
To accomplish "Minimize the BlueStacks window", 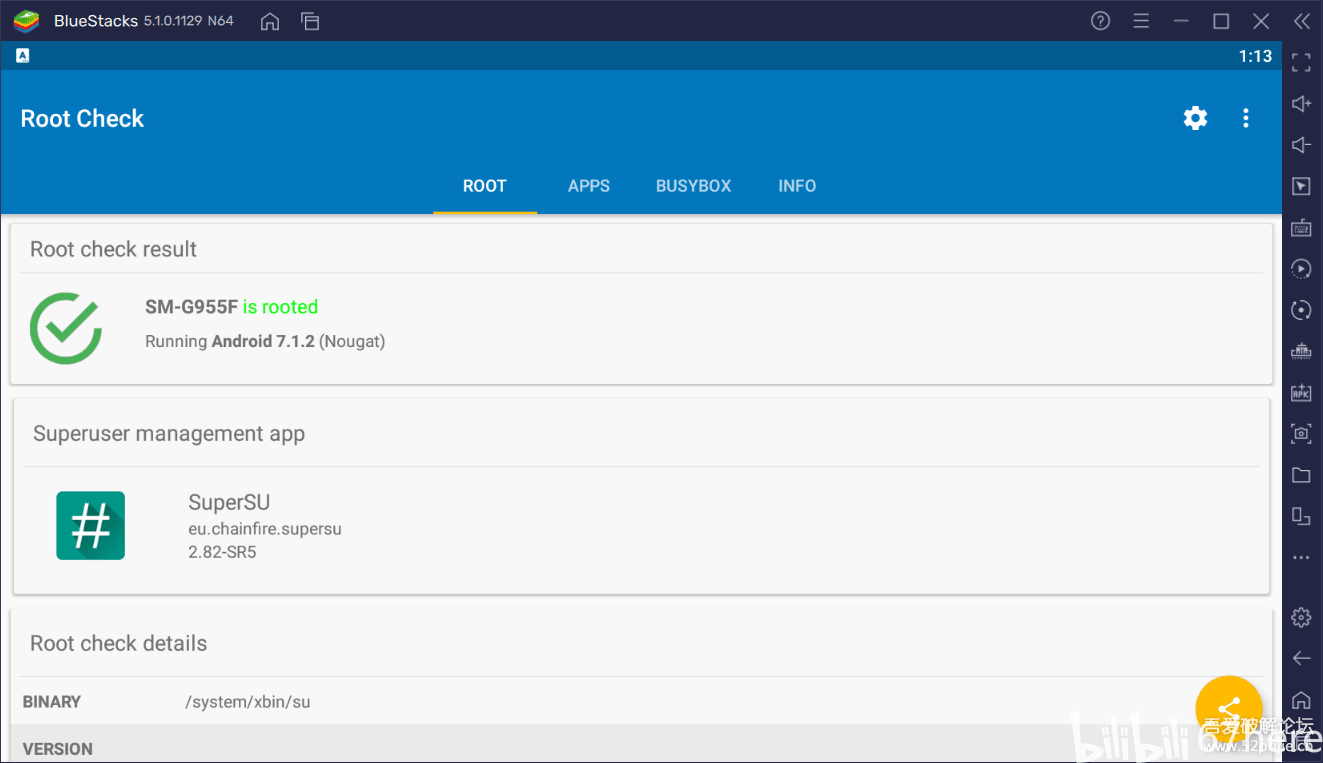I will pos(1181,21).
